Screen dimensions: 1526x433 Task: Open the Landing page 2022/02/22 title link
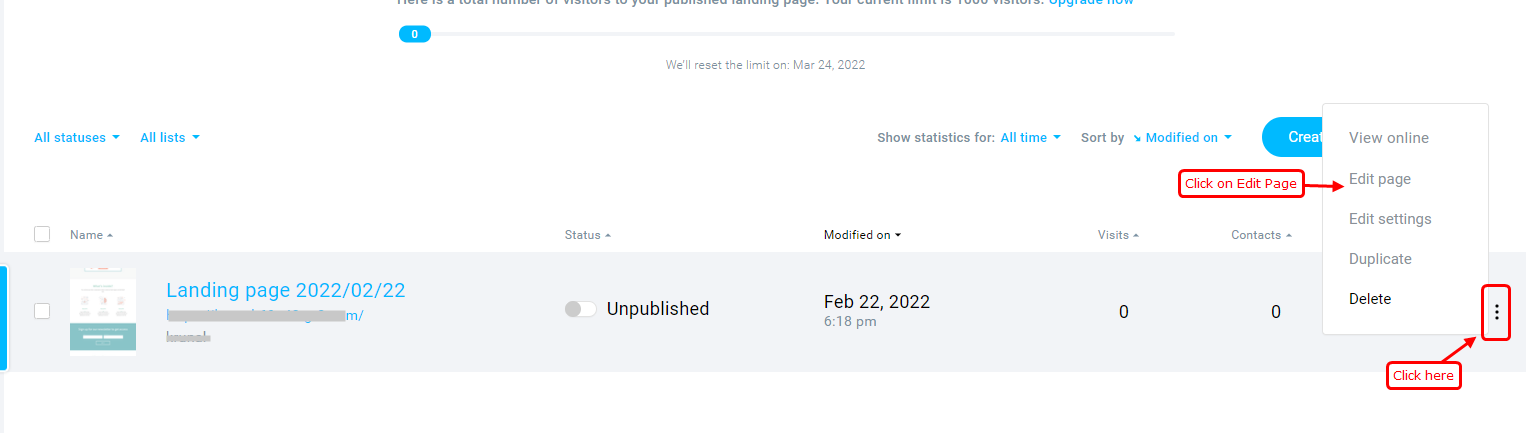(x=285, y=290)
